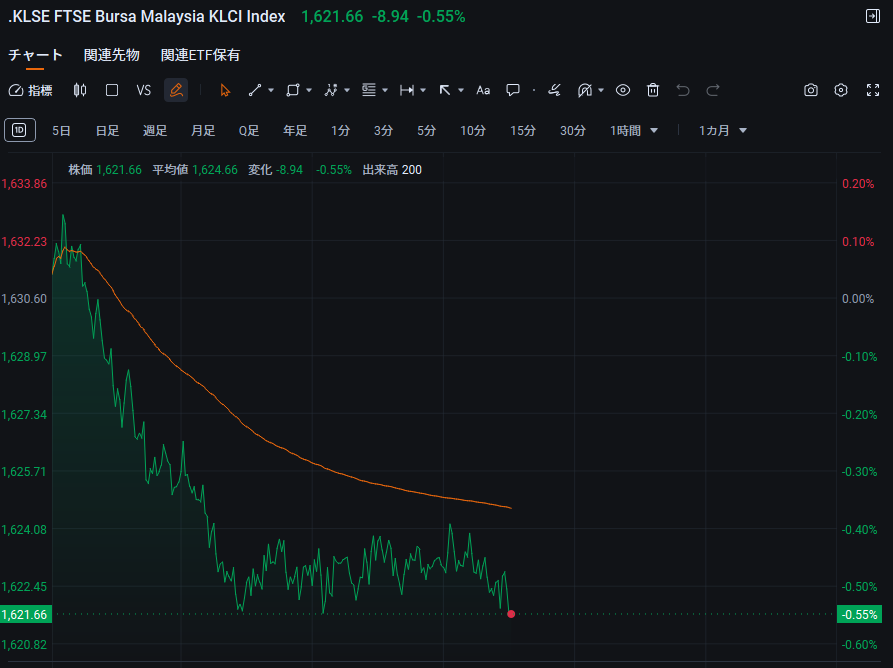Choose the 日足 daily timeframe
This screenshot has width=893, height=668.
tap(107, 130)
